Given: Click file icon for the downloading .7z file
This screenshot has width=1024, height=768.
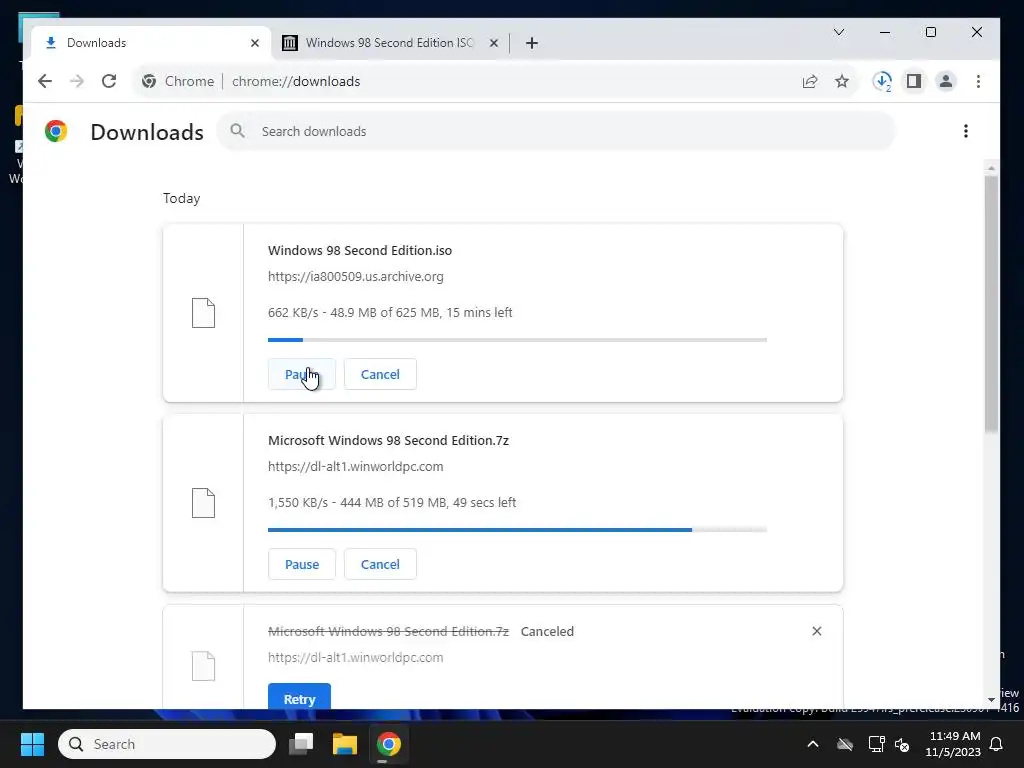Looking at the screenshot, I should coord(203,503).
